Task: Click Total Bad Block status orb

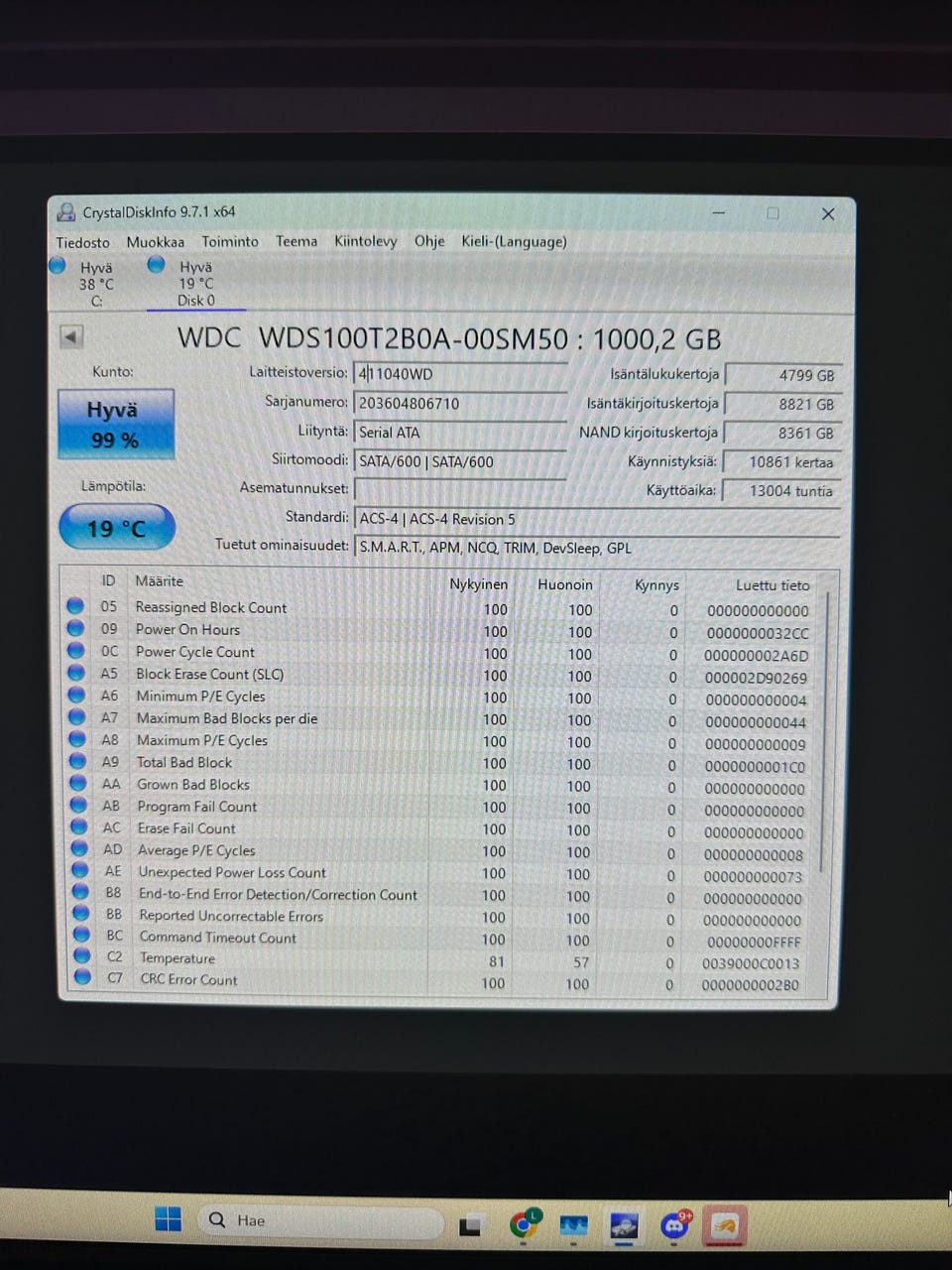Action: point(77,762)
